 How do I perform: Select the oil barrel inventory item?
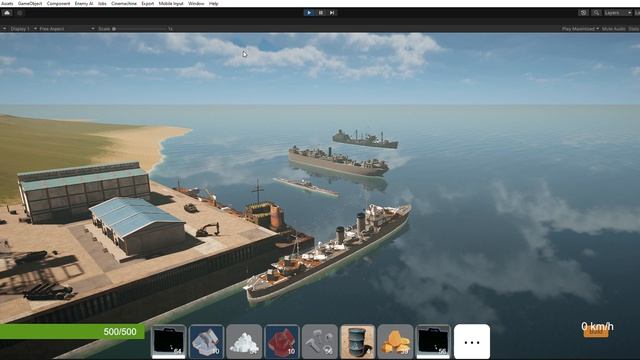(x=358, y=341)
